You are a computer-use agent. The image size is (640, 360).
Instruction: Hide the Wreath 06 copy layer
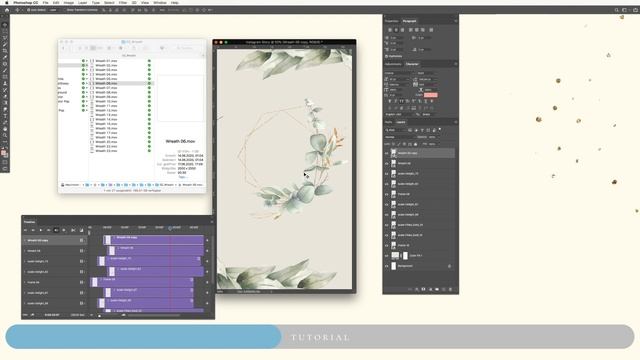click(387, 153)
